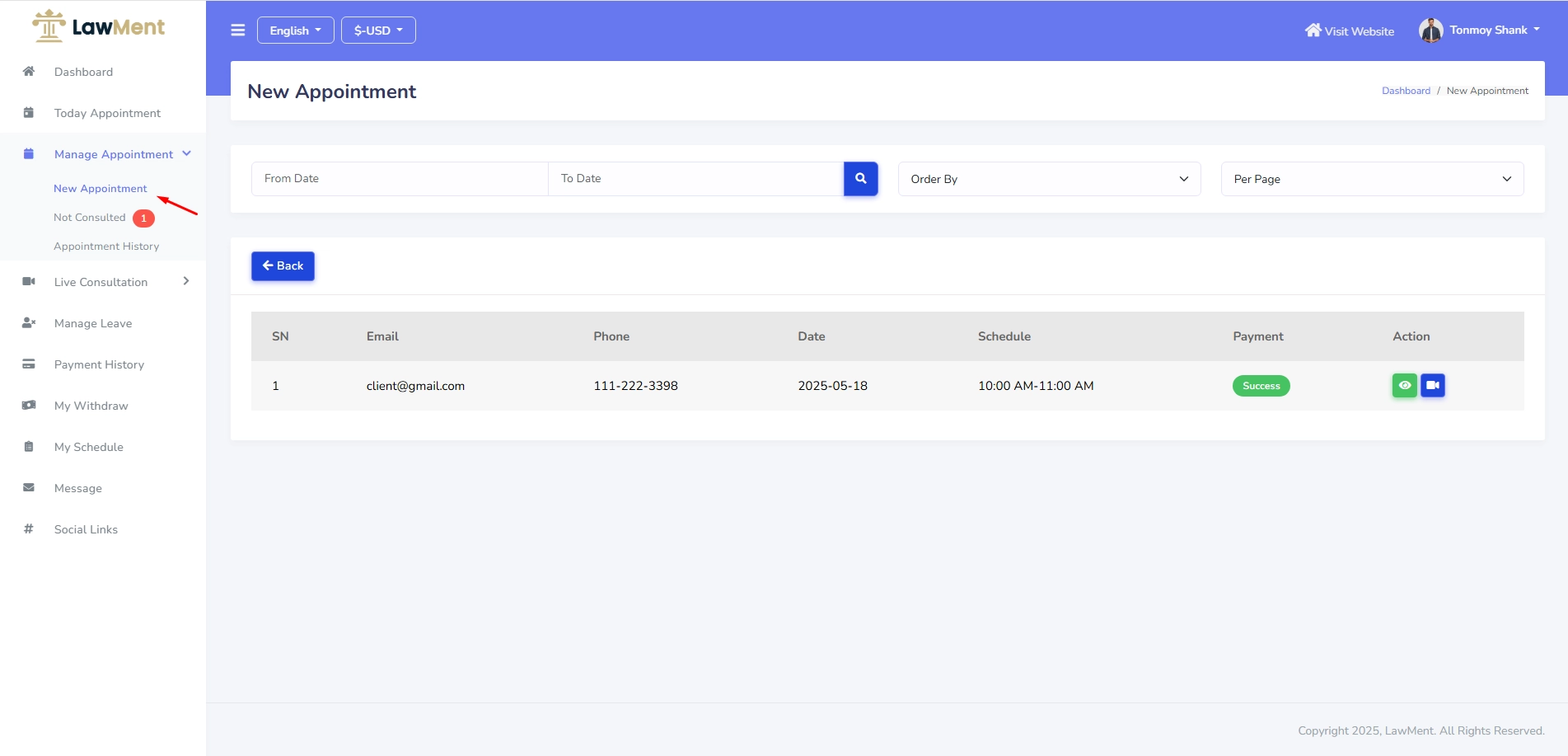Viewport: 1568px width, 756px height.
Task: Open Dashboard in the sidebar
Action: tap(83, 72)
